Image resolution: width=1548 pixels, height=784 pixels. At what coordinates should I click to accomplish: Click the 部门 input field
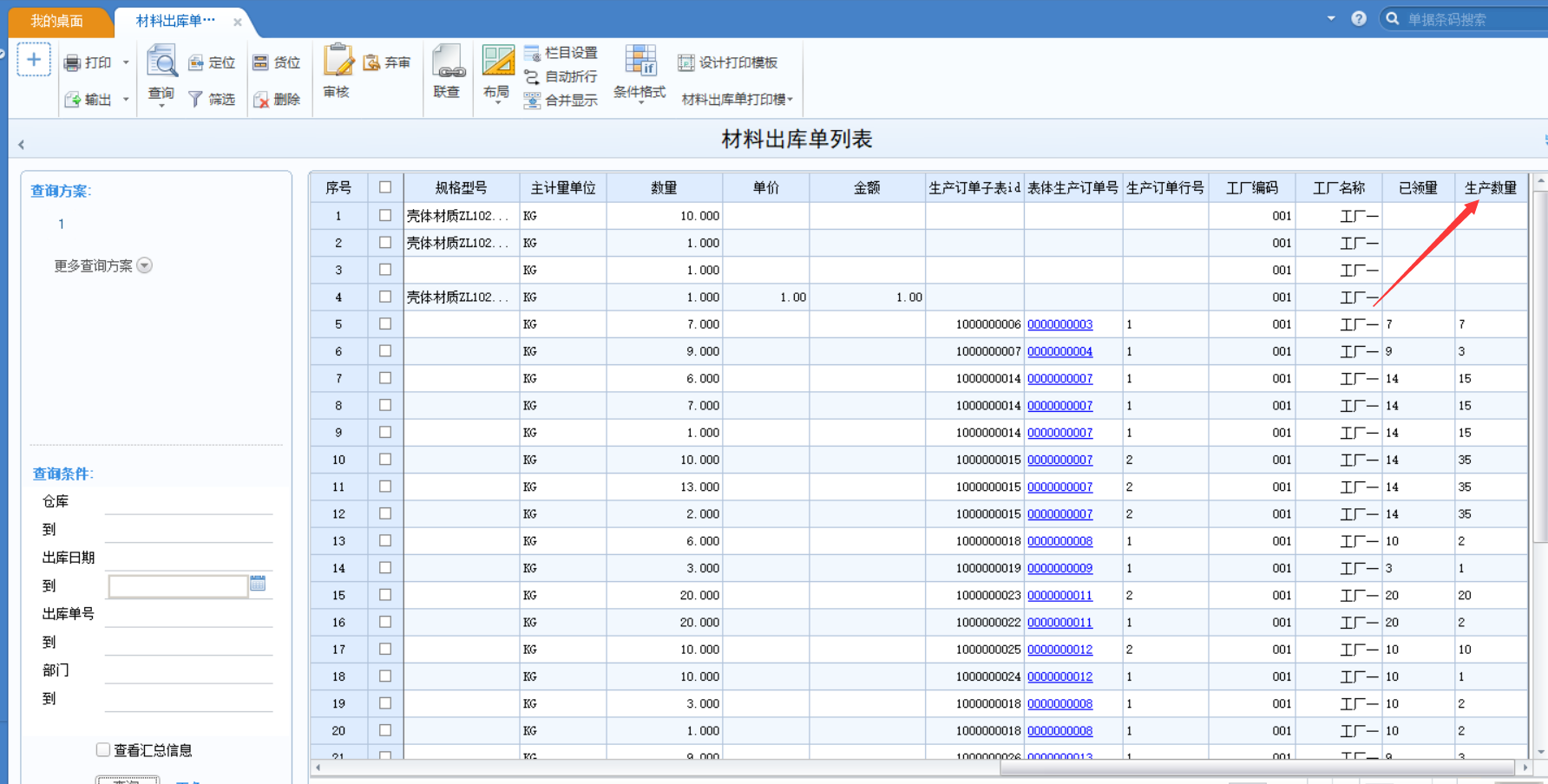pos(188,670)
